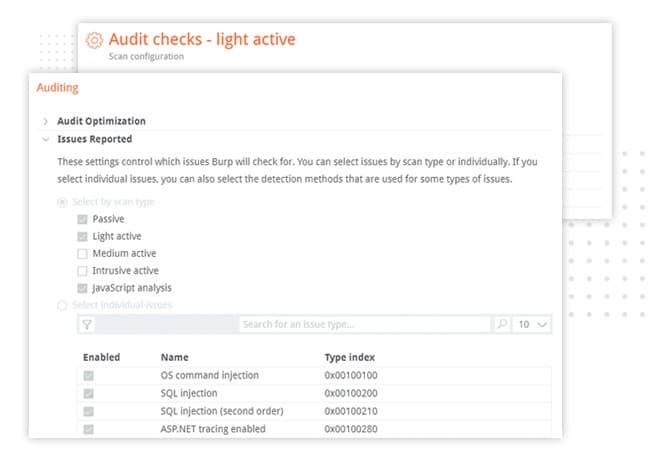Toggle OS command injection enabled checkbox
Viewport: 653px width, 463px height.
point(88,376)
